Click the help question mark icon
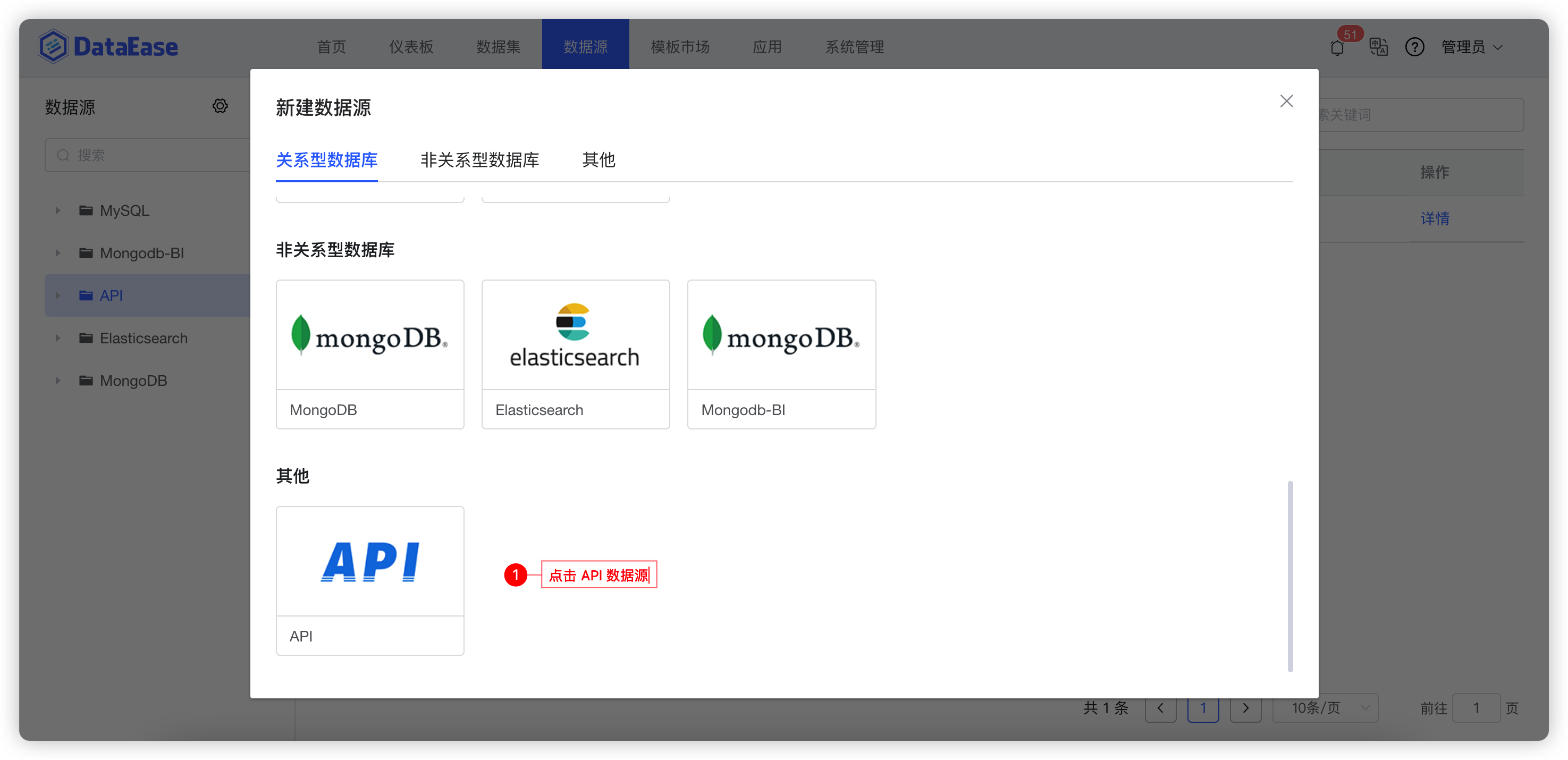 click(1414, 47)
